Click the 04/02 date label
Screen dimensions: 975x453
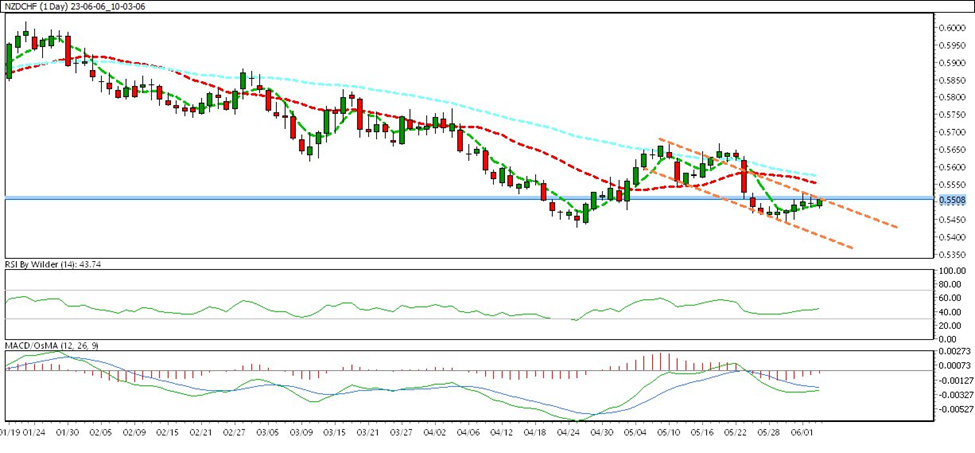point(435,430)
